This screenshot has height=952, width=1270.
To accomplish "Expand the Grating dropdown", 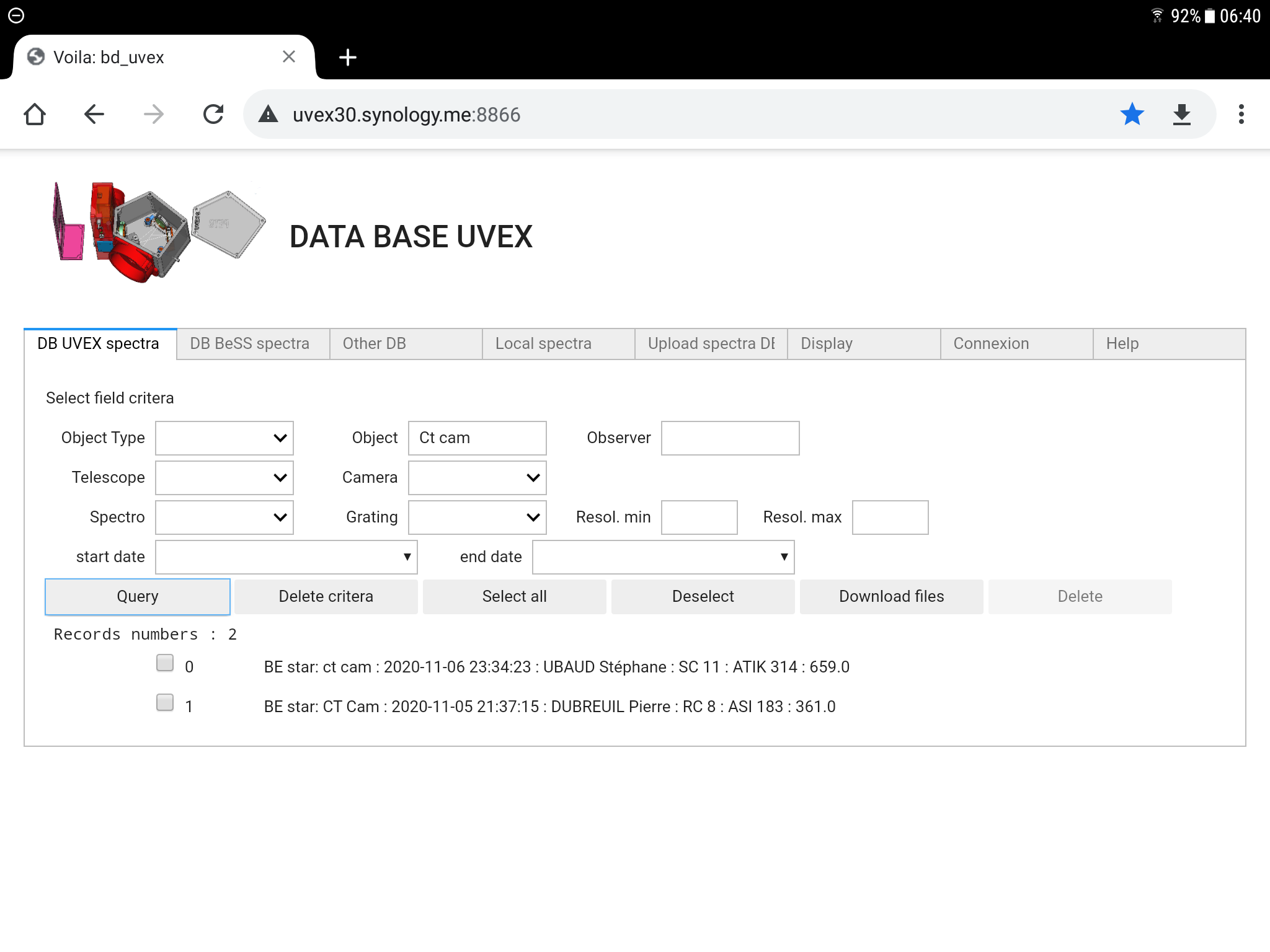I will tap(477, 518).
